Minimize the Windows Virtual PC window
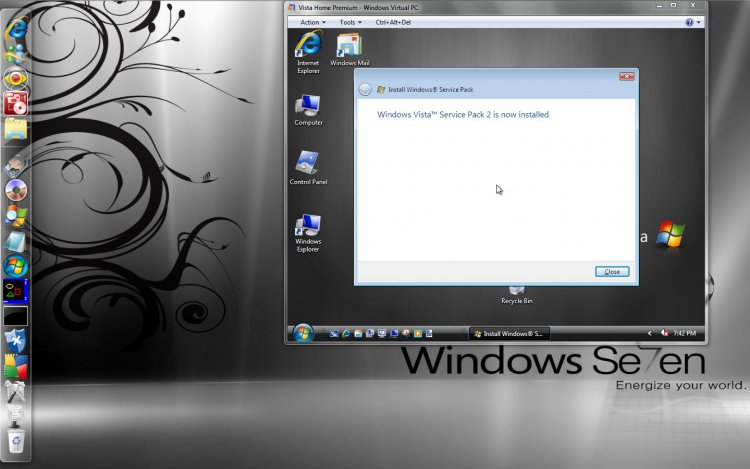 pyautogui.click(x=659, y=6)
